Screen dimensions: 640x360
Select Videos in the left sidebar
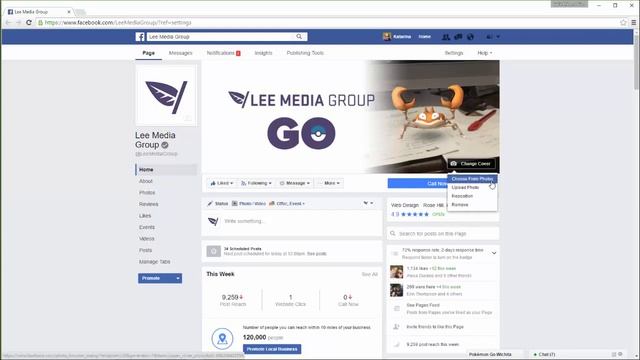tap(147, 238)
